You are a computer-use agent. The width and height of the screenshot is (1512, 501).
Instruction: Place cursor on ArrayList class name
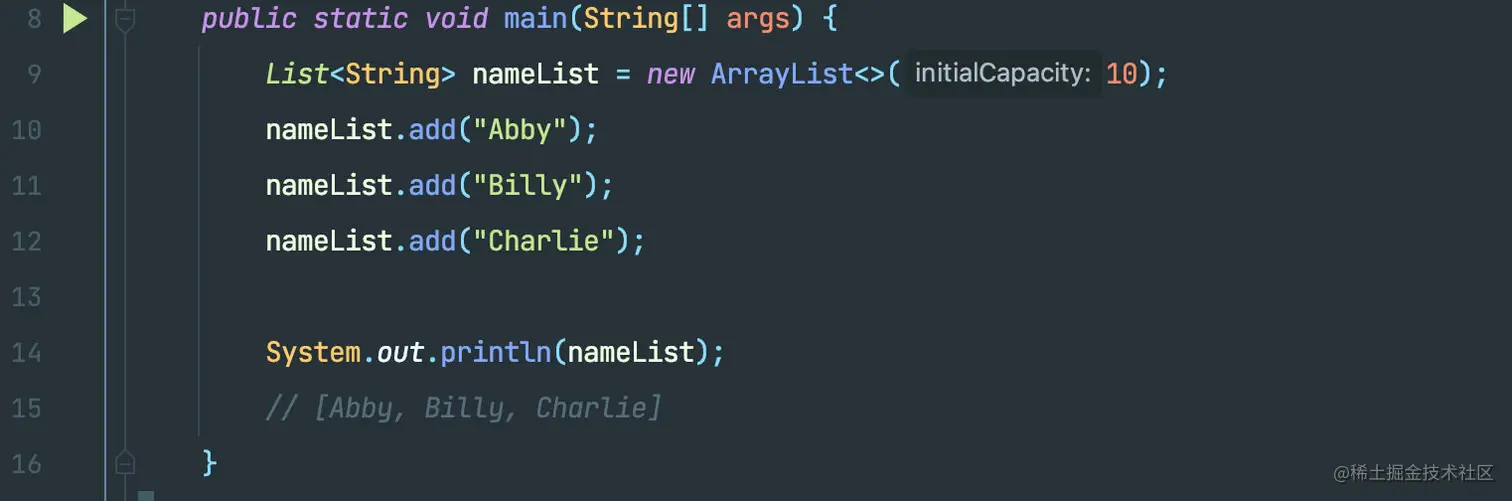pyautogui.click(x=782, y=74)
